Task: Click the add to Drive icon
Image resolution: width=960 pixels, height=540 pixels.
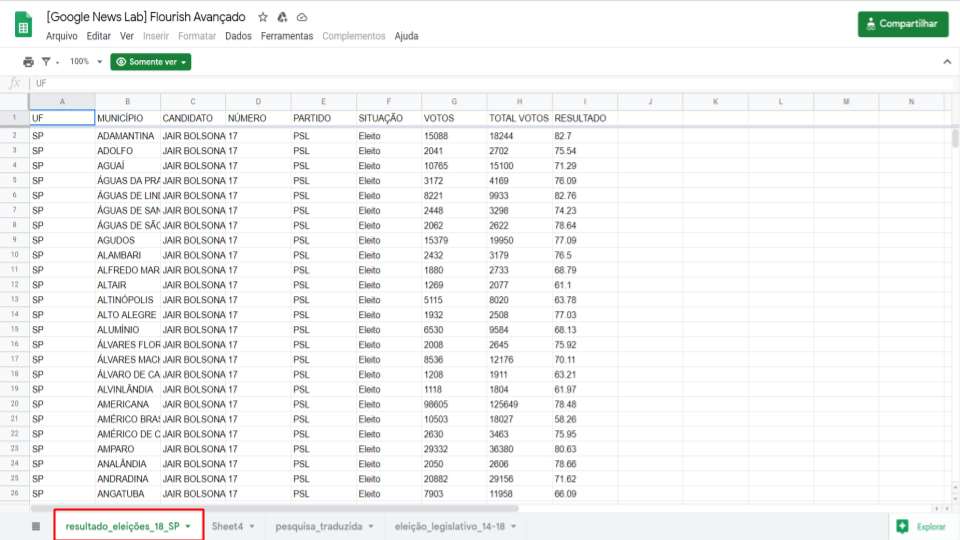Action: tap(282, 17)
